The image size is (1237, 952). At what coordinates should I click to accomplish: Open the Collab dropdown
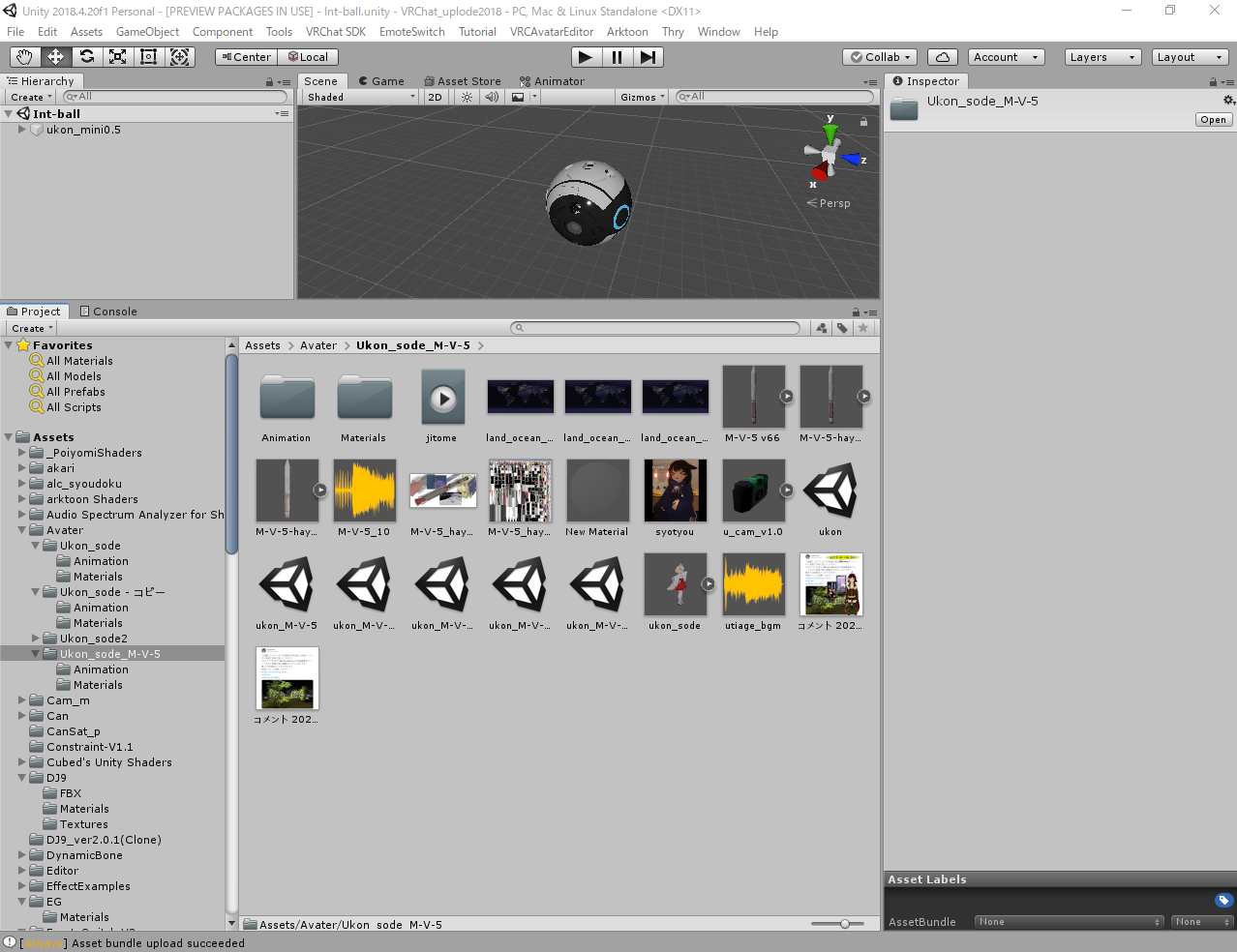880,57
